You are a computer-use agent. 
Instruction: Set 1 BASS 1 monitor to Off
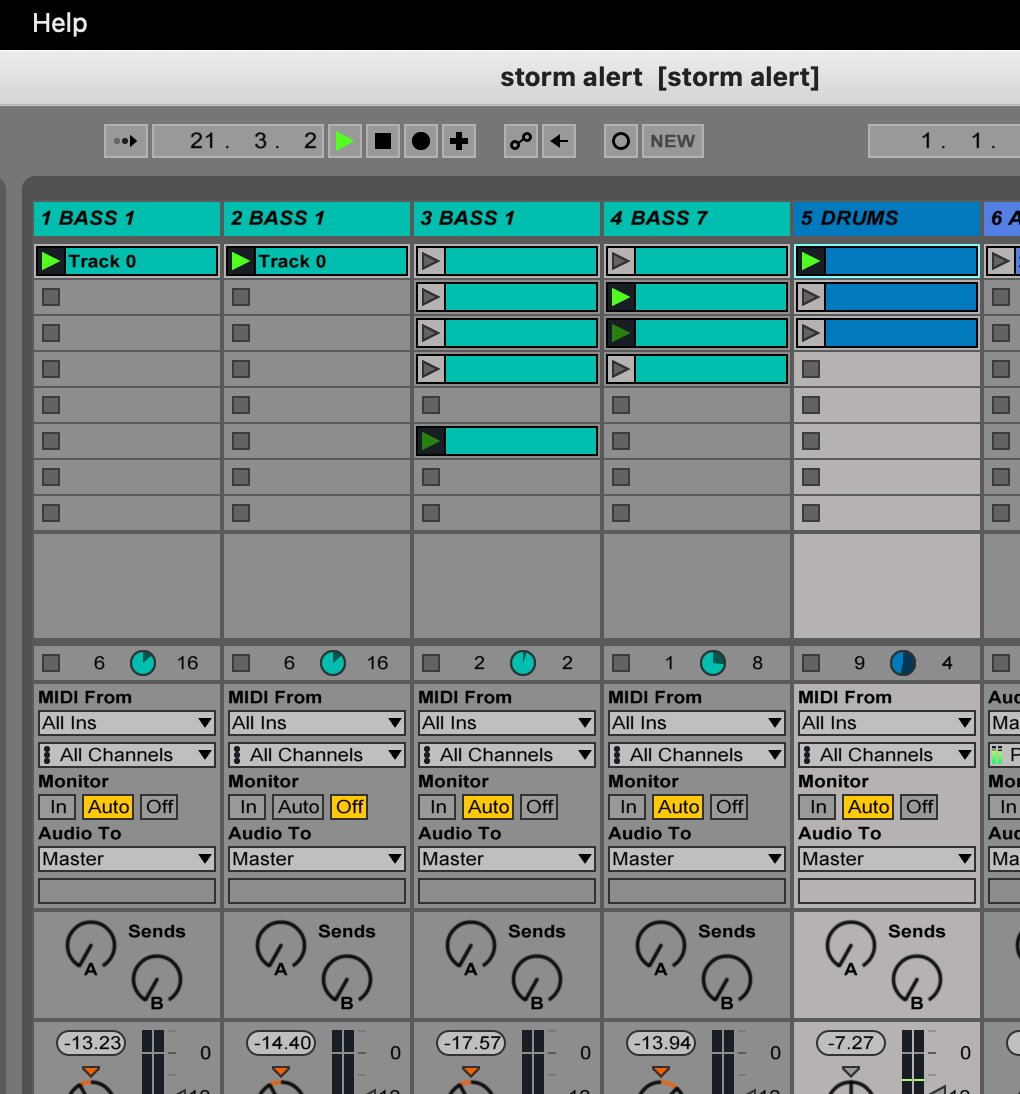pyautogui.click(x=160, y=807)
